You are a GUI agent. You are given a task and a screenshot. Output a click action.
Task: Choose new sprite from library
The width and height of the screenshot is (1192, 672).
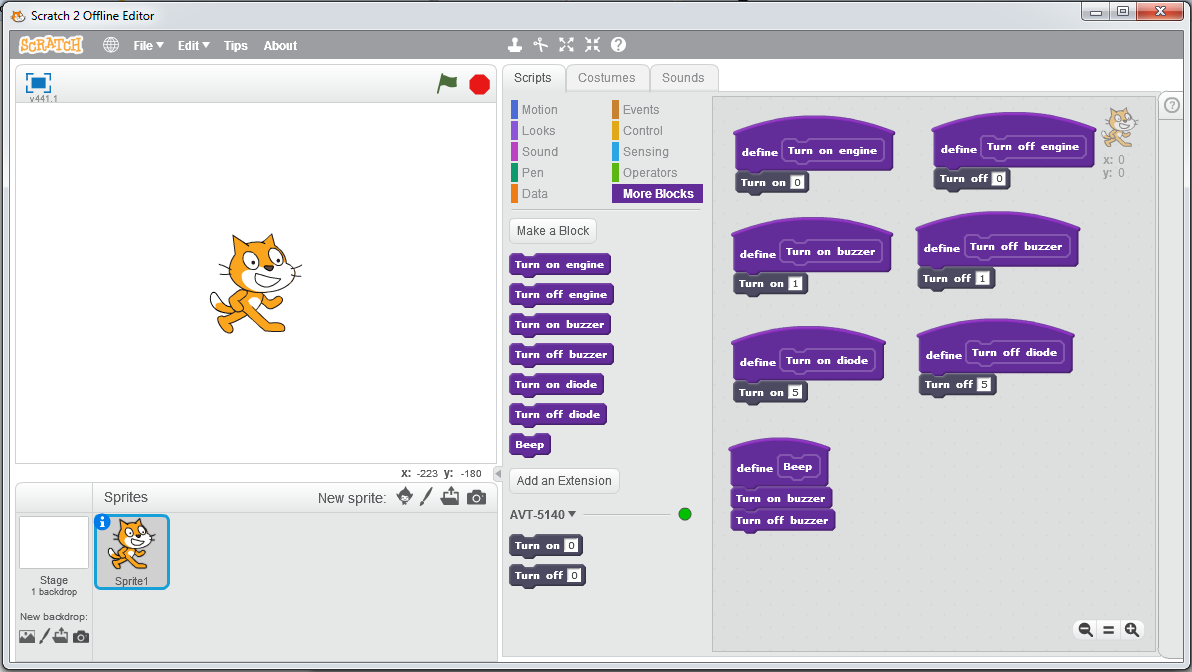[x=404, y=496]
